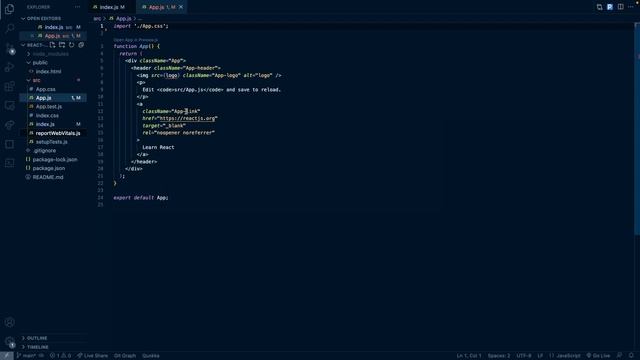Select JavaScript language mode
This screenshot has width=640, height=360.
point(565,356)
